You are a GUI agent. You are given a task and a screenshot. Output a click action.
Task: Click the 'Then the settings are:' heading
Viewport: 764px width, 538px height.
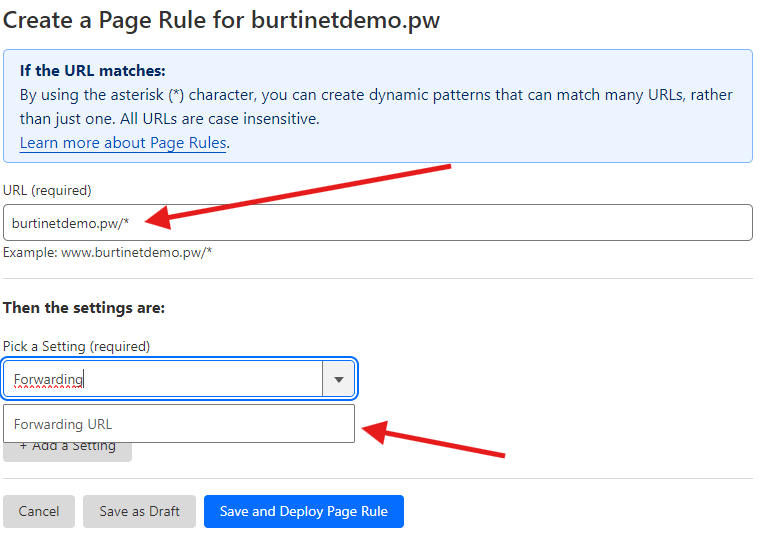(x=84, y=307)
